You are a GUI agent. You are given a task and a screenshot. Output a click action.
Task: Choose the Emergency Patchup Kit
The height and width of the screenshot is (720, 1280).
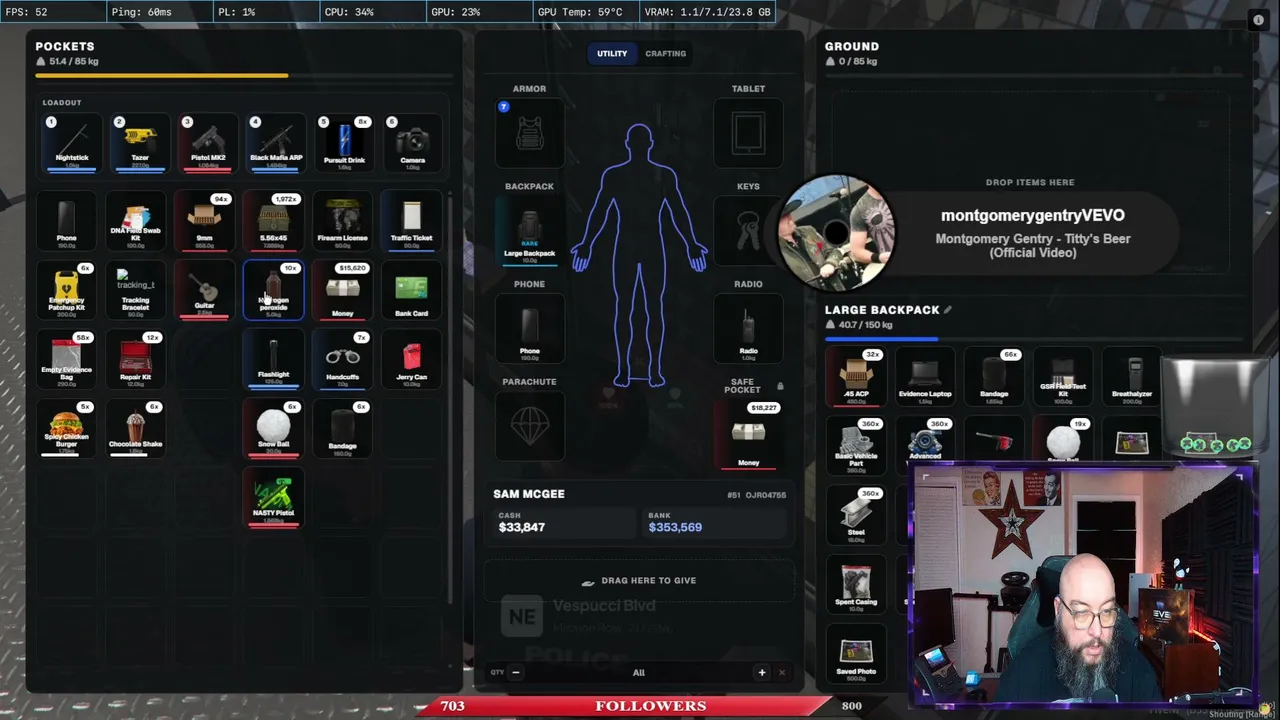[66, 291]
